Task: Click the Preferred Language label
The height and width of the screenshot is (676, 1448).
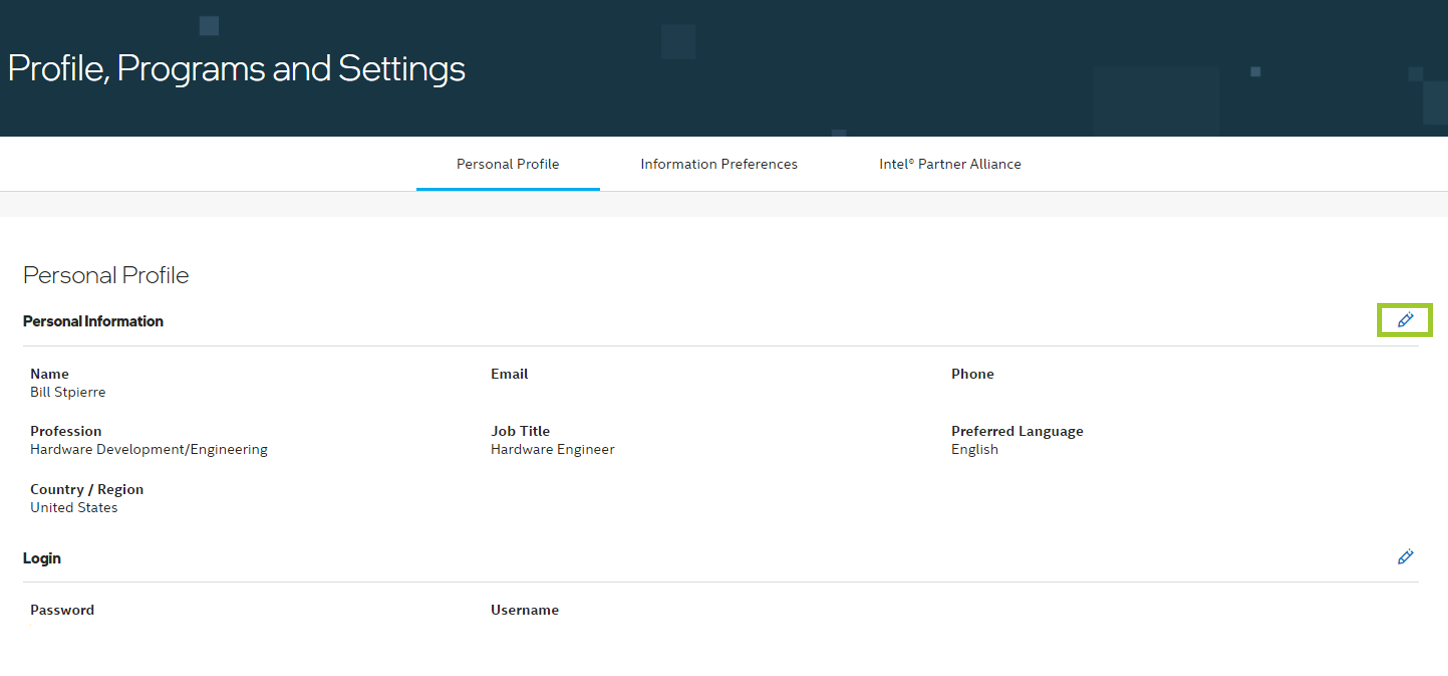Action: [1017, 431]
